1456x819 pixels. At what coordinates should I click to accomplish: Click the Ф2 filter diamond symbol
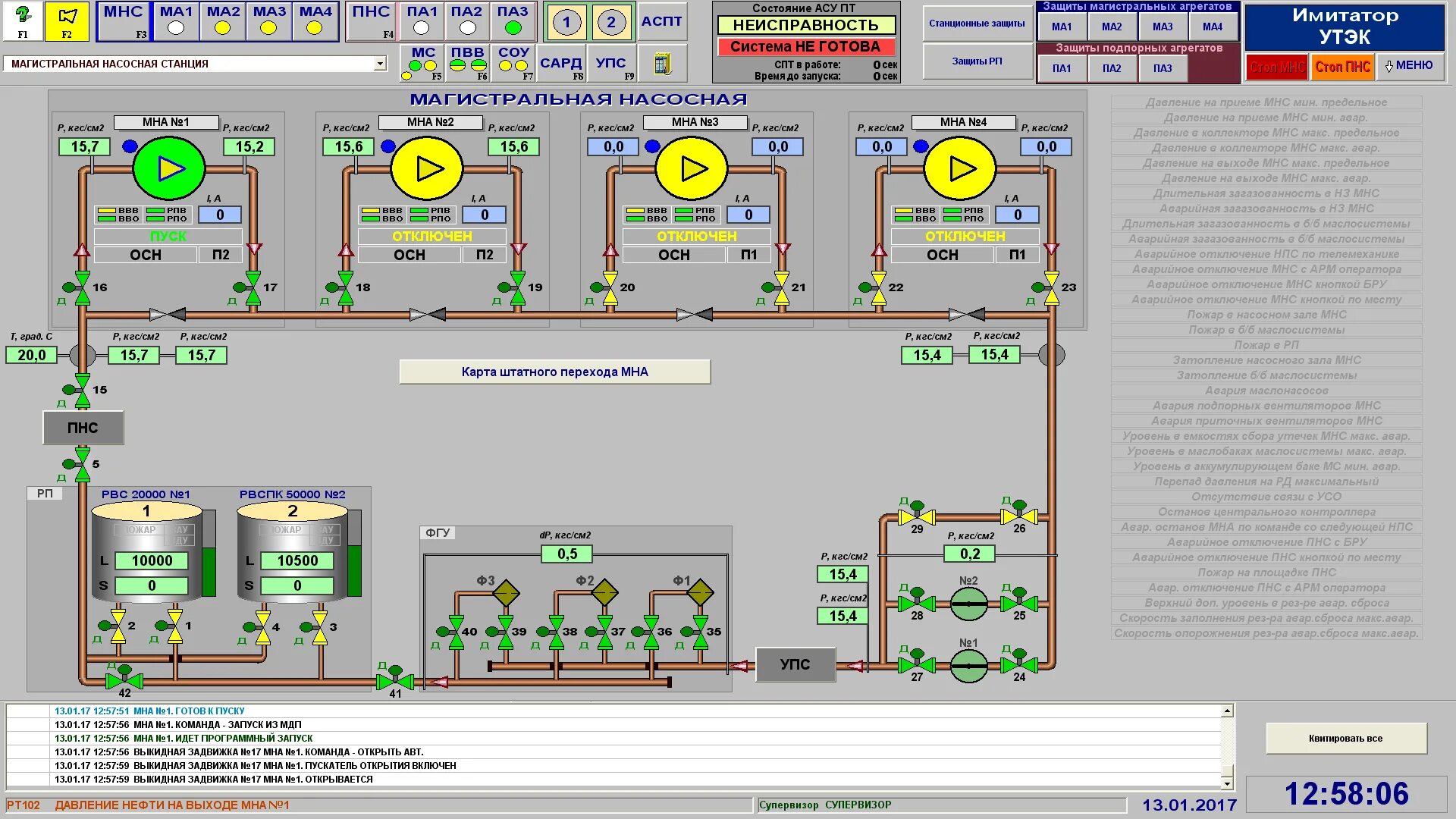tap(604, 592)
